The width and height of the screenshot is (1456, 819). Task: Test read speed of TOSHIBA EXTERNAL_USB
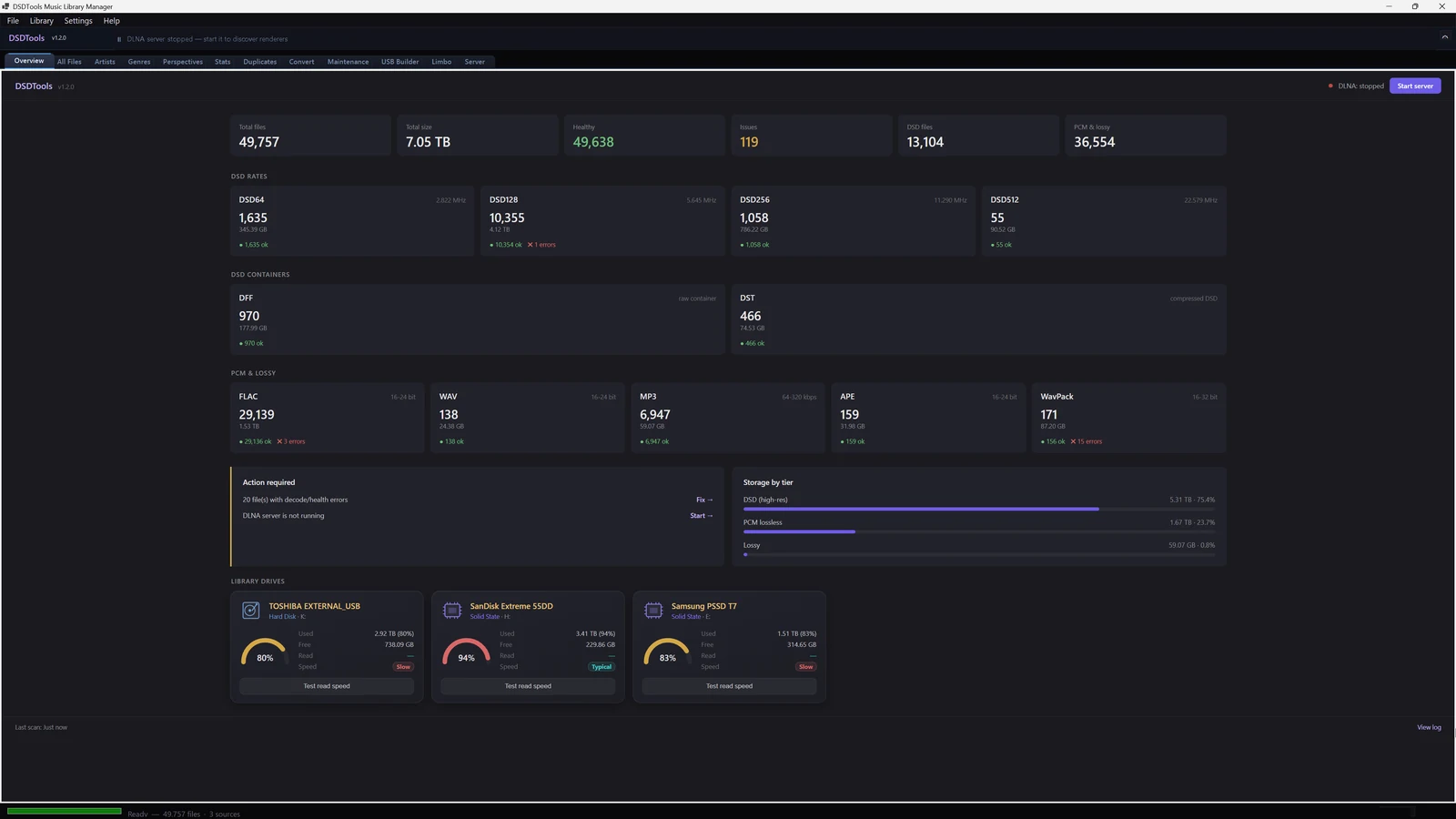click(327, 686)
